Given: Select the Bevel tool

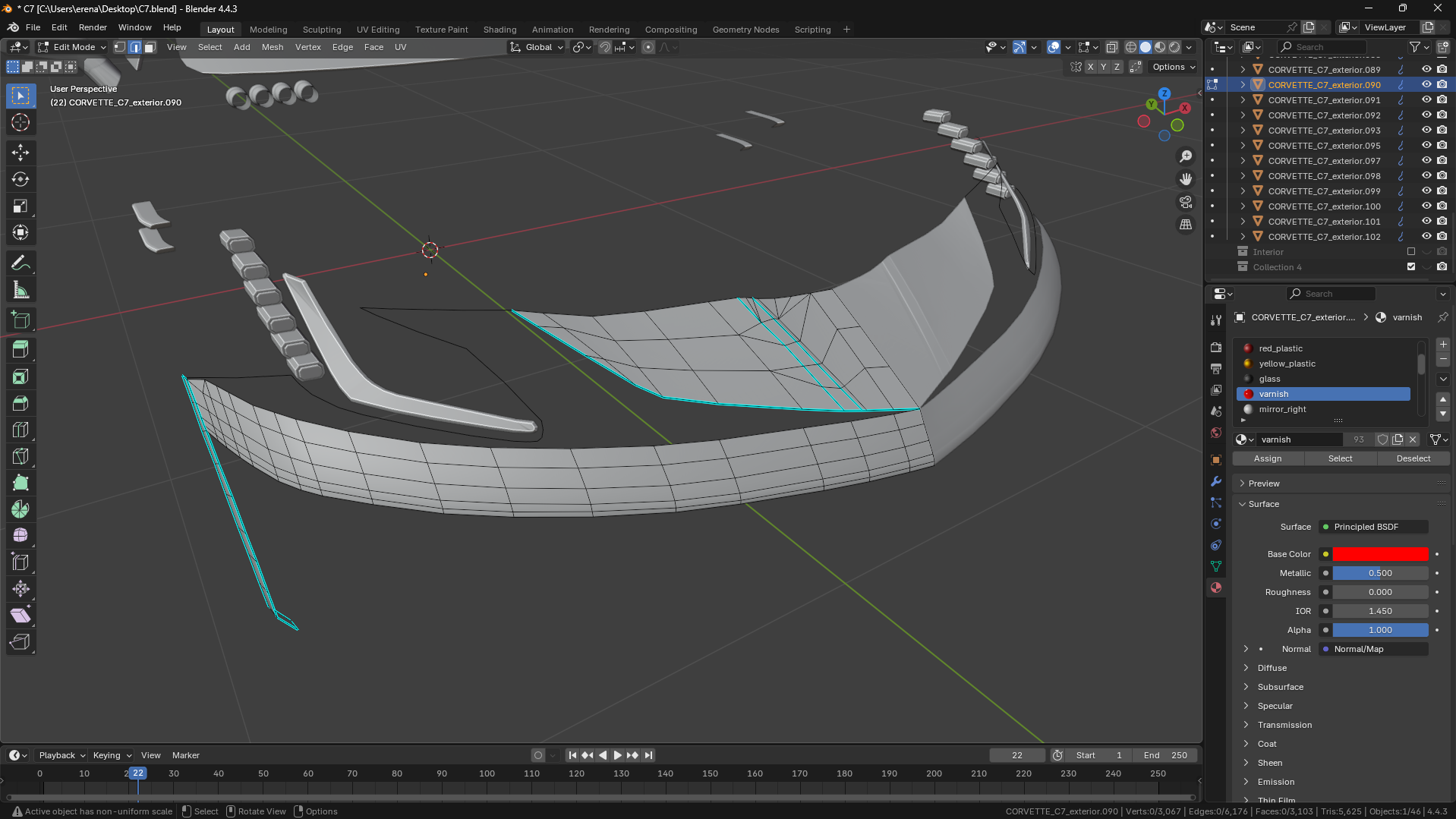Looking at the screenshot, I should click(20, 403).
